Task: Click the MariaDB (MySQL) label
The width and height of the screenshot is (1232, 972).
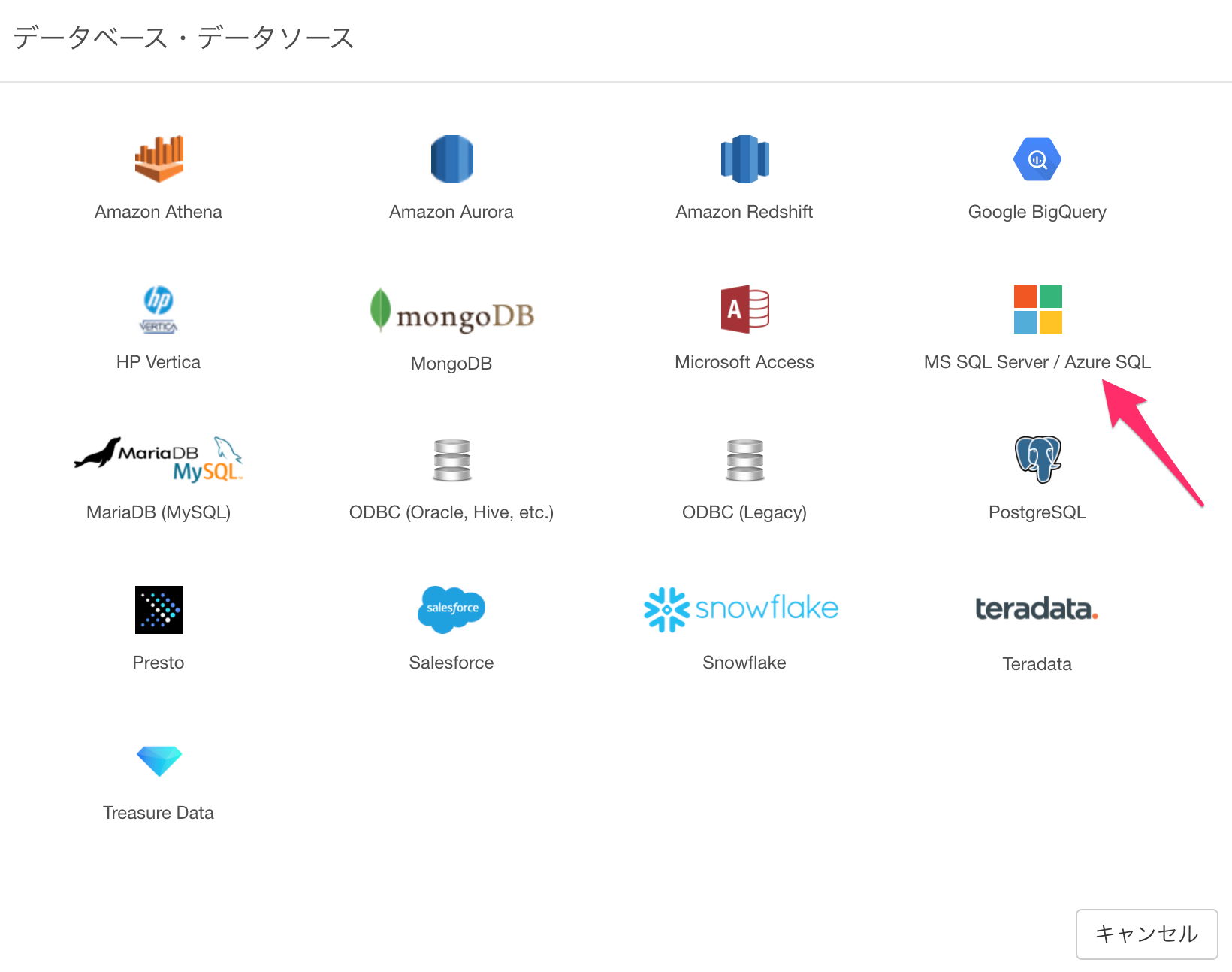Action: click(x=159, y=512)
